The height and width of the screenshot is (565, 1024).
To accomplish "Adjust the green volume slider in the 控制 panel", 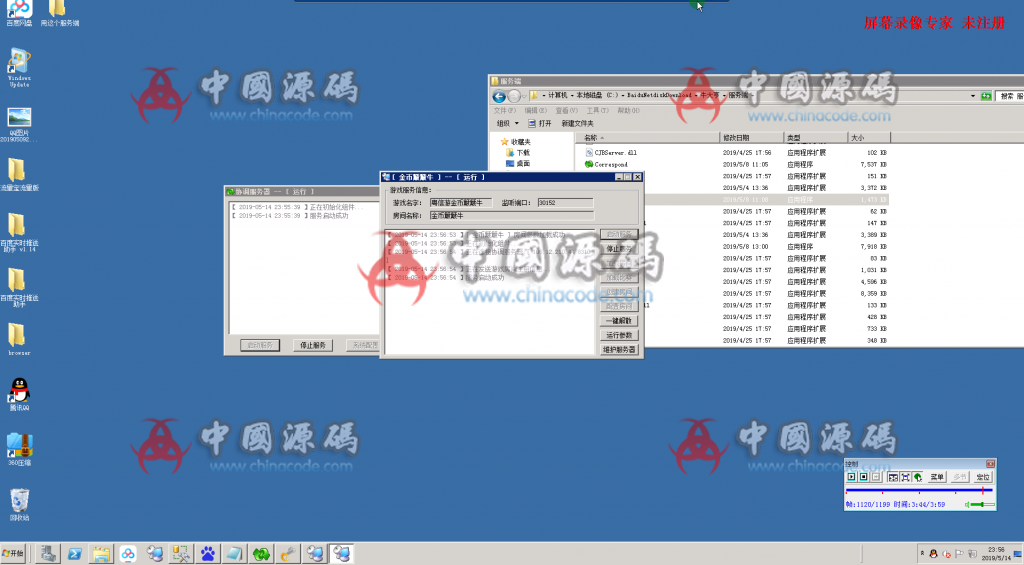I will point(982,504).
